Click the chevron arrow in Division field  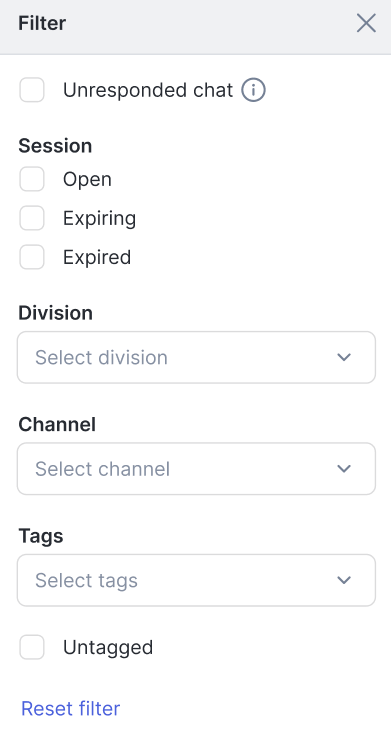[x=344, y=357]
